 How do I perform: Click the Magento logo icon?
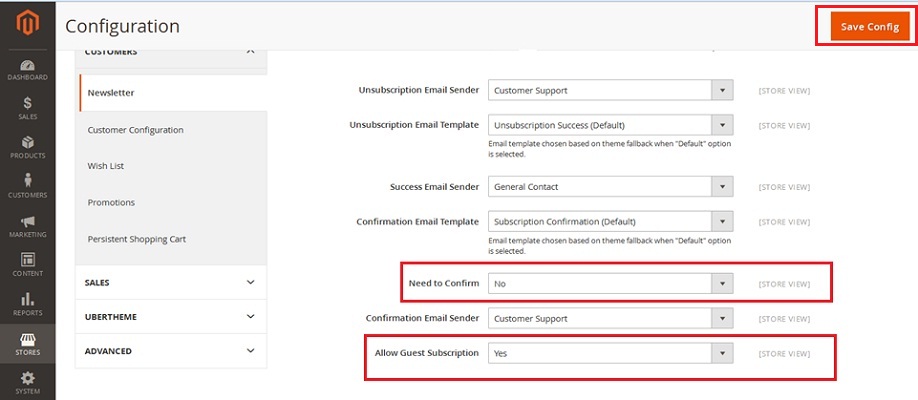(x=28, y=24)
